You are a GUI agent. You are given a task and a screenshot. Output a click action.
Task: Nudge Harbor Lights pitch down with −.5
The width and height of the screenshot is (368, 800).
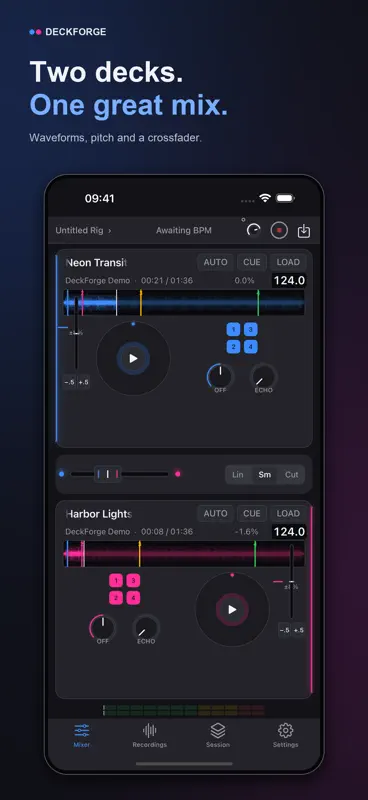click(285, 630)
